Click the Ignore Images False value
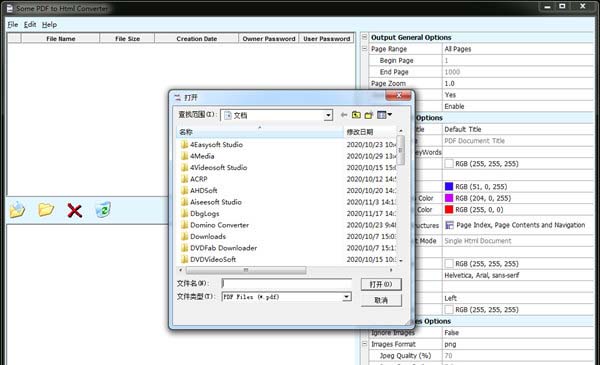This screenshot has width=600, height=365. pyautogui.click(x=452, y=332)
